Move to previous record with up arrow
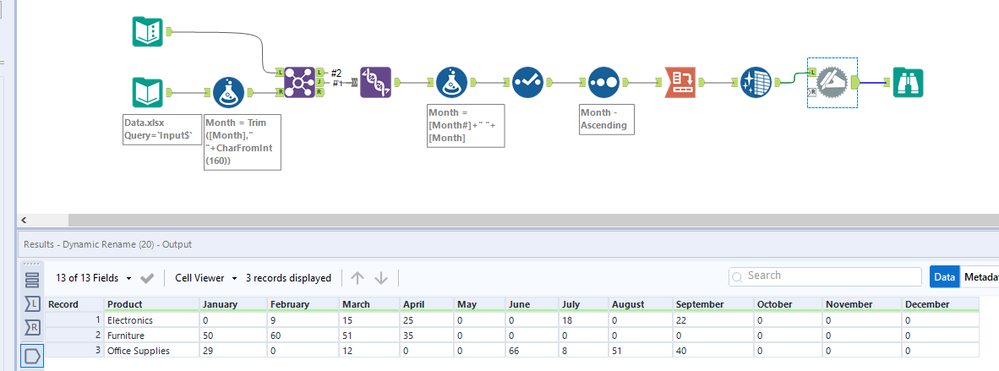999x371 pixels. pyautogui.click(x=358, y=278)
